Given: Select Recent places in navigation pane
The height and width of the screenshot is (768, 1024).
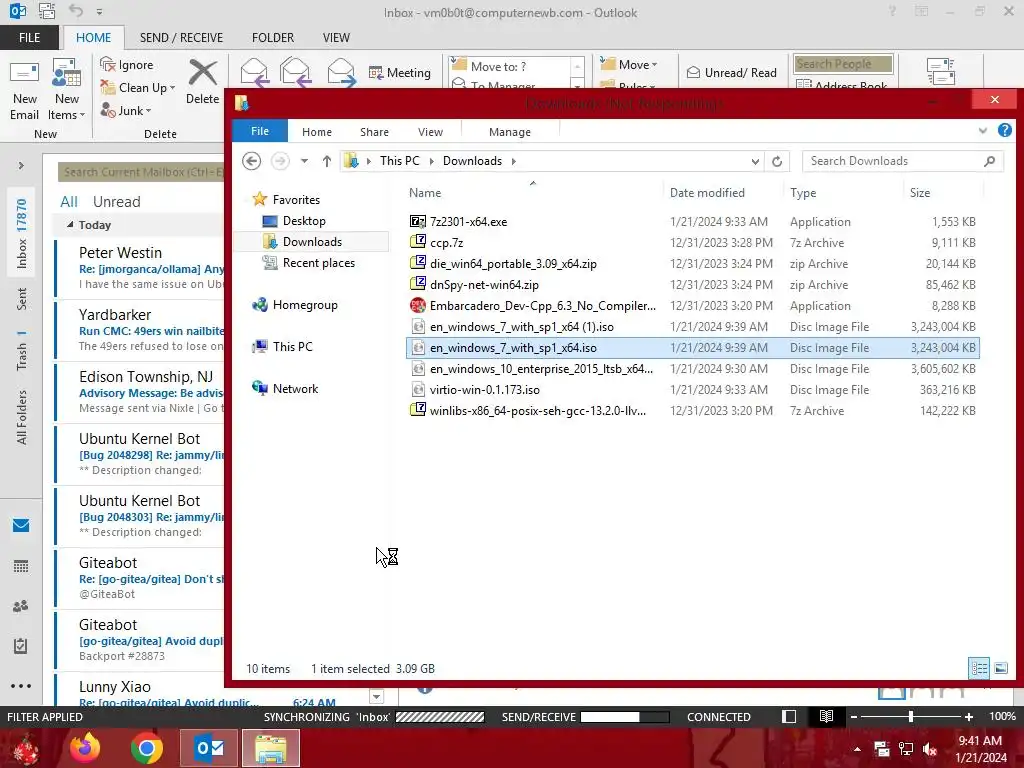Looking at the screenshot, I should 318,263.
